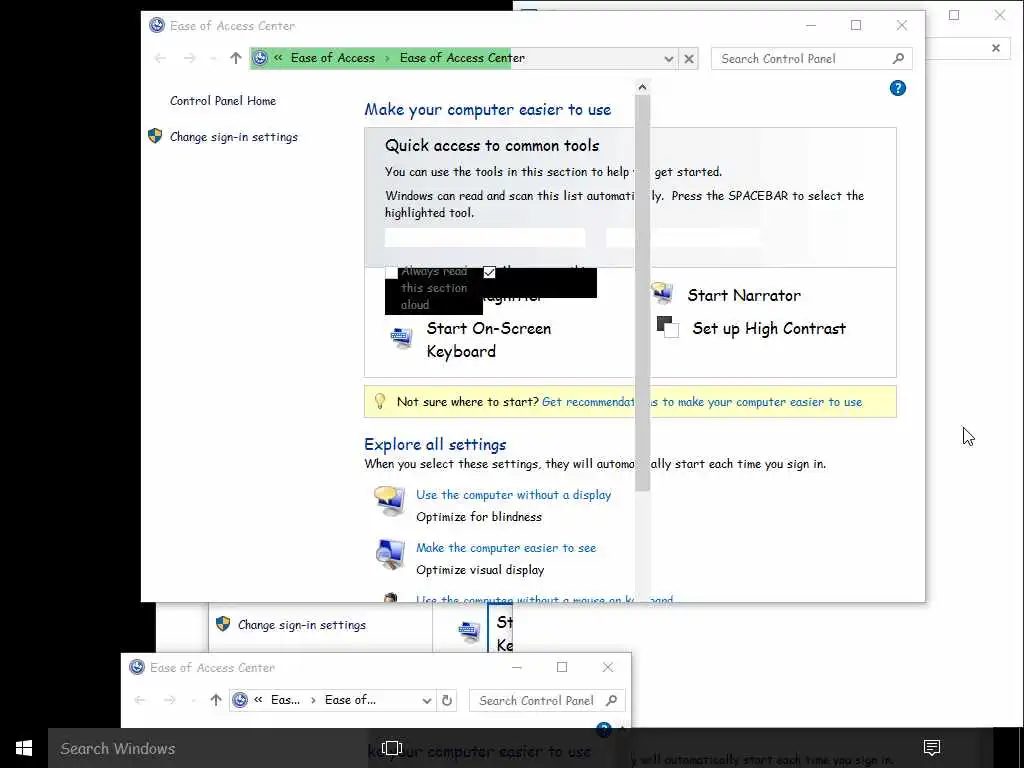Click the vertical scrollbar's up arrow
Screen dimensions: 1024x768
pos(642,87)
